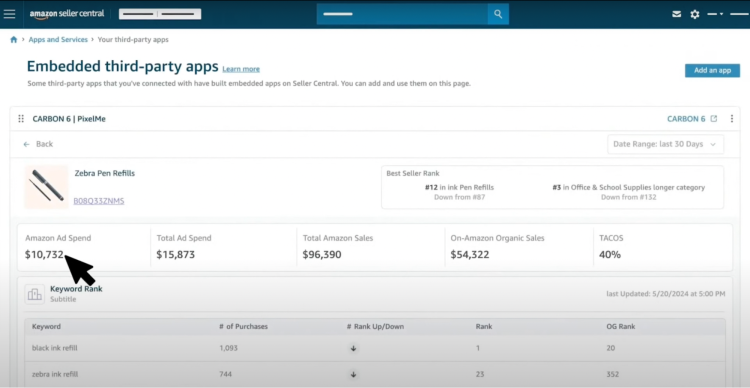Open the store selector in header
Viewport: 750px width, 388px height.
(x=160, y=14)
